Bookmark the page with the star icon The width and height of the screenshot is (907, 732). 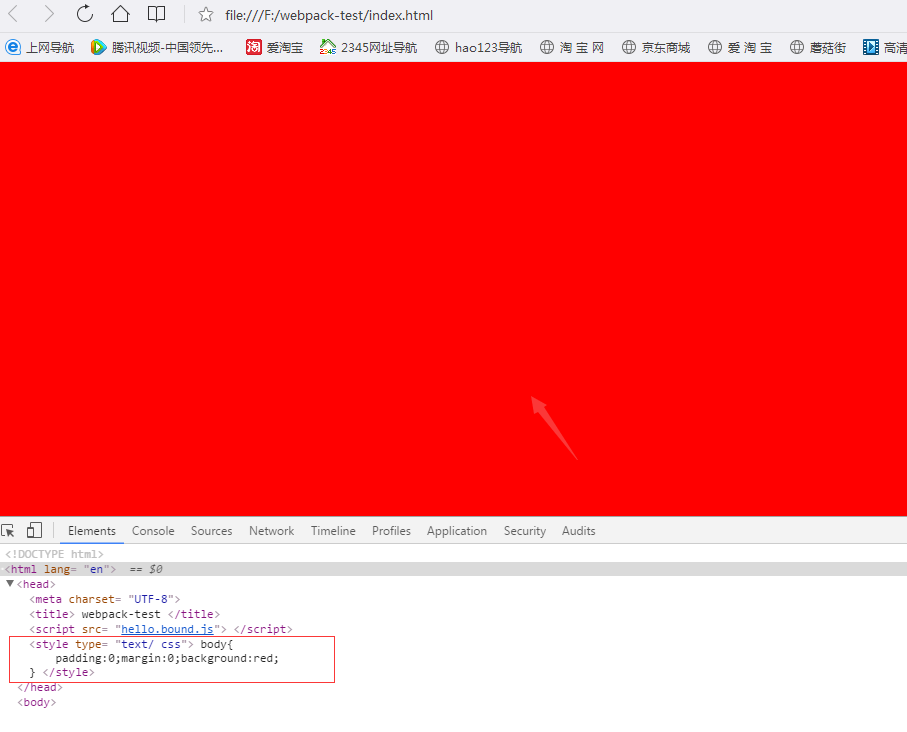[205, 14]
